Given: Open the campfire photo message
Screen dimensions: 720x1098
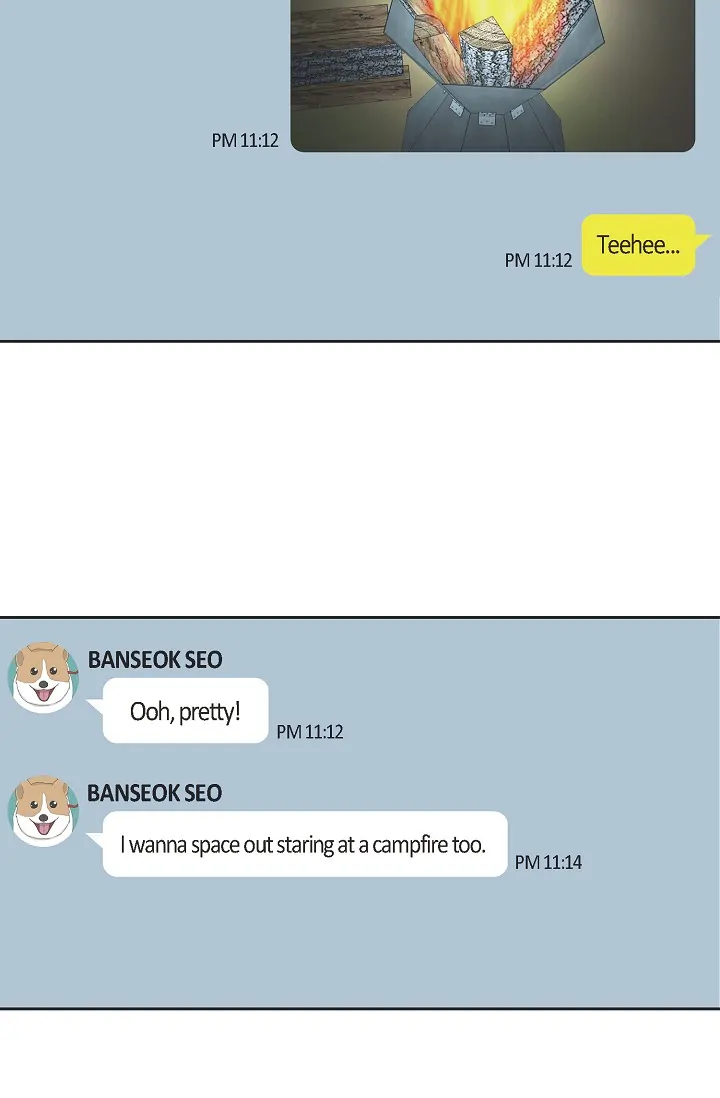Looking at the screenshot, I should (492, 76).
